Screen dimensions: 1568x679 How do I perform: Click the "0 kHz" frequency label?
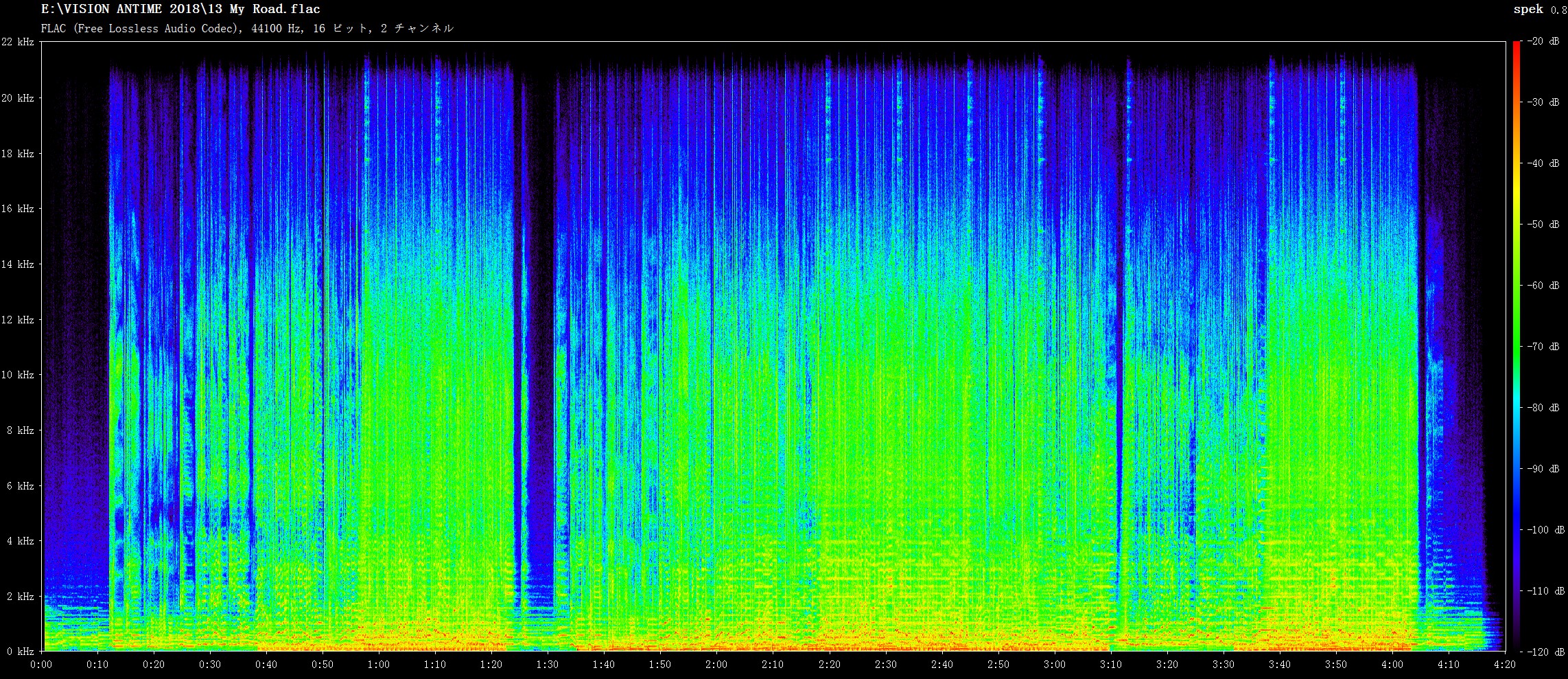[20, 651]
